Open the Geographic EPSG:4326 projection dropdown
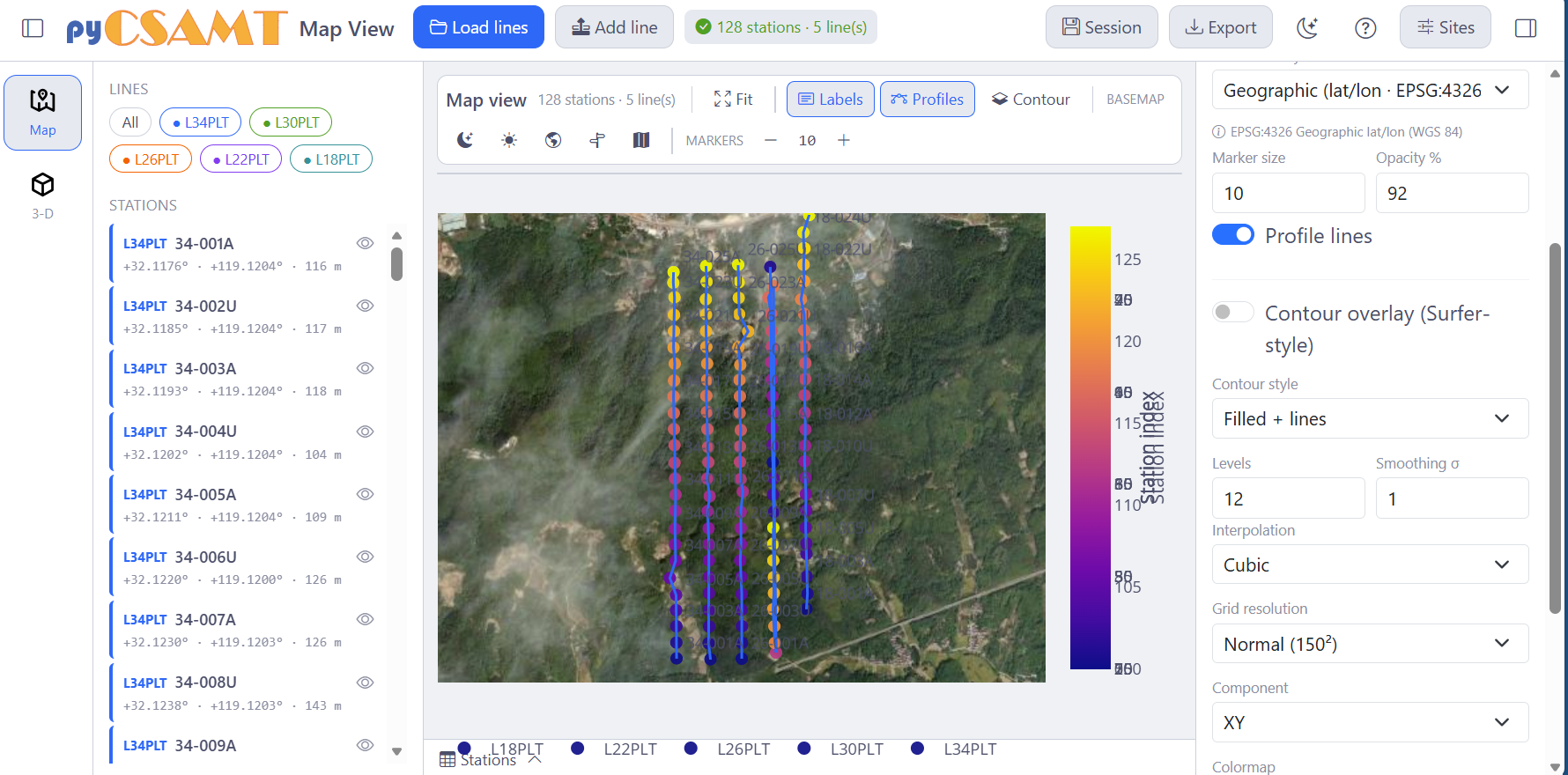Image resolution: width=1568 pixels, height=775 pixels. (1370, 90)
